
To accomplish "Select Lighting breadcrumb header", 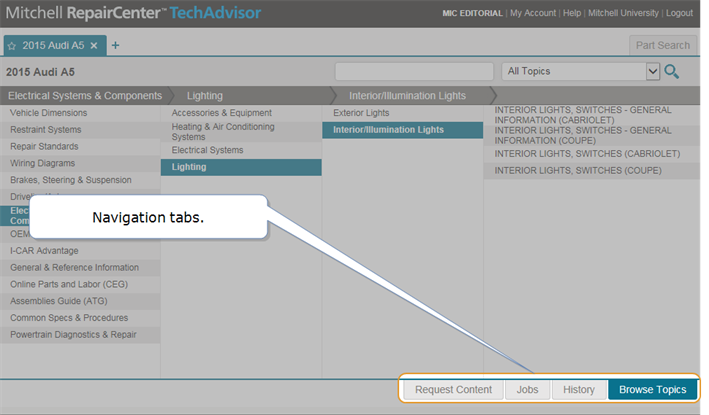I will 205,96.
